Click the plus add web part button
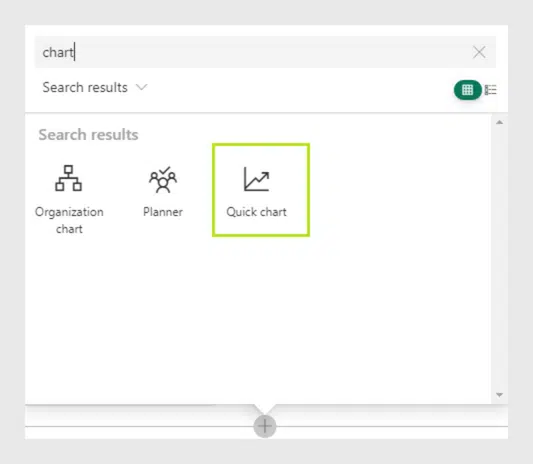Viewport: 533px width, 464px height. [265, 426]
